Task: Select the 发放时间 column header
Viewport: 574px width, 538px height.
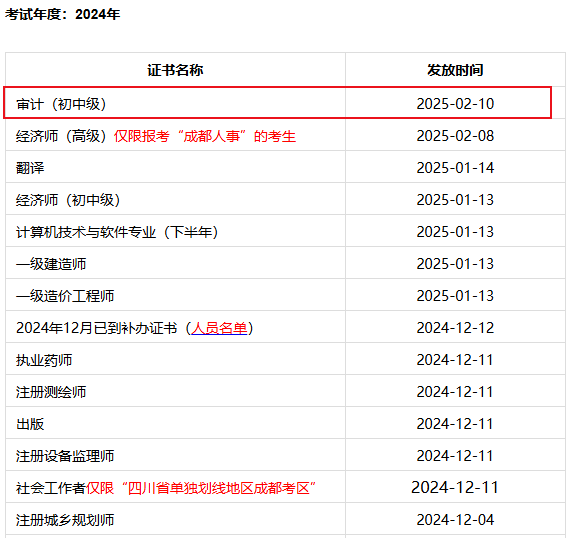Action: click(x=455, y=70)
